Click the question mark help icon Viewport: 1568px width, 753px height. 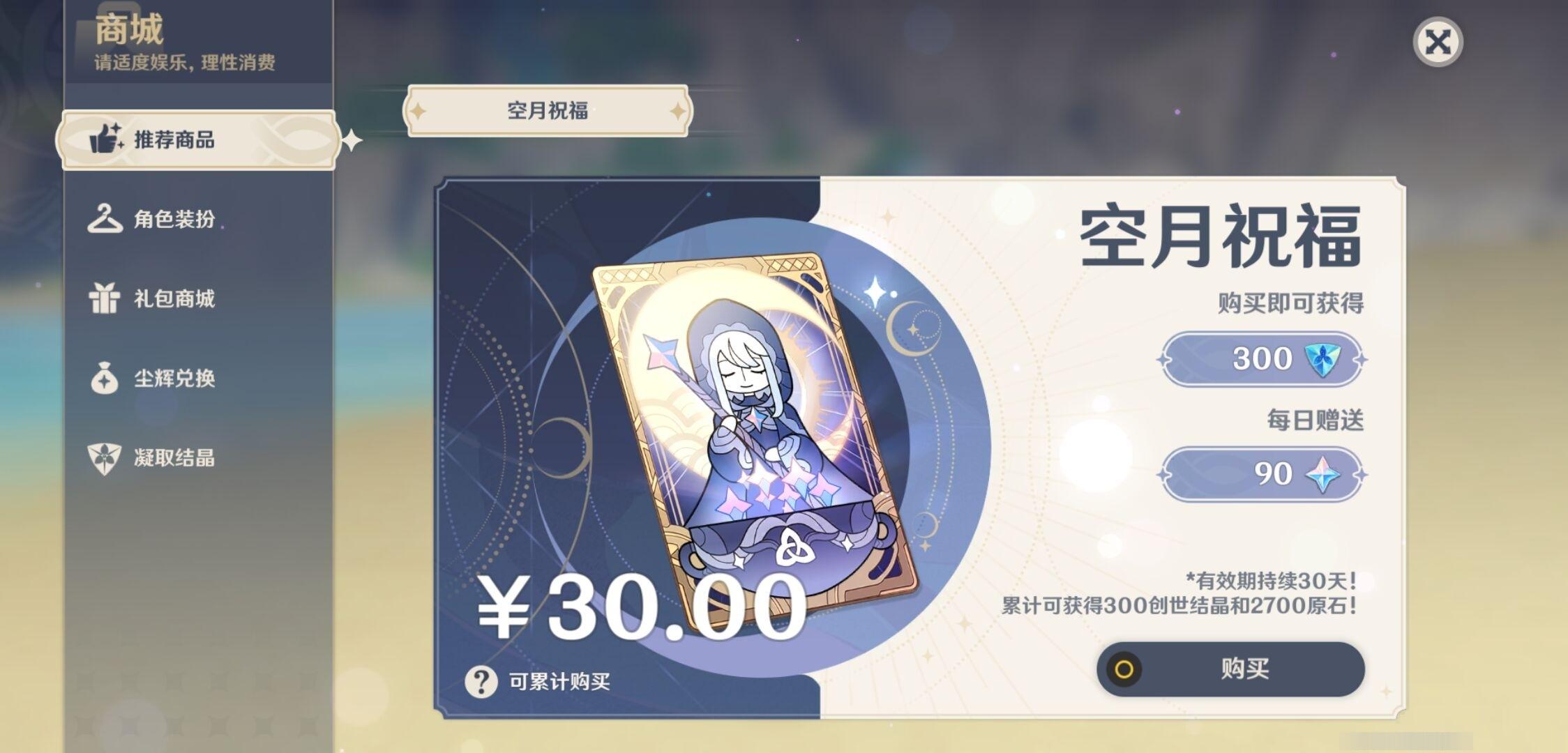click(481, 681)
